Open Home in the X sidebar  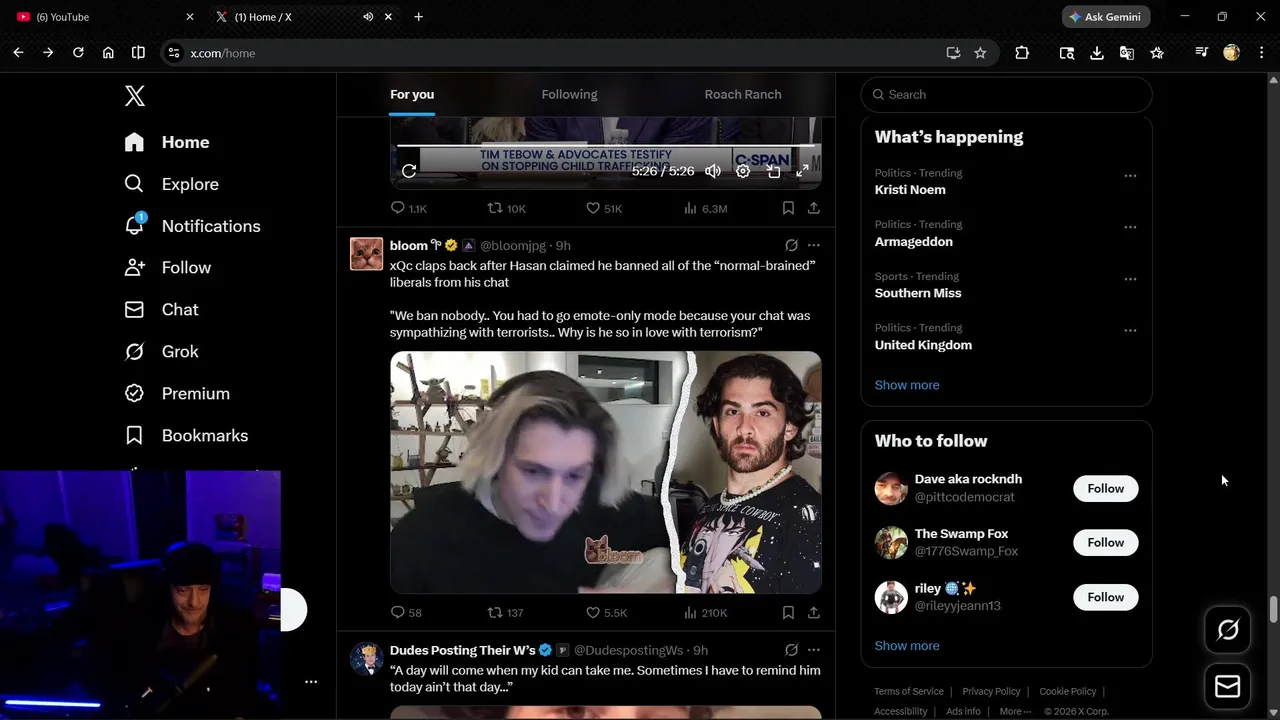coord(167,142)
